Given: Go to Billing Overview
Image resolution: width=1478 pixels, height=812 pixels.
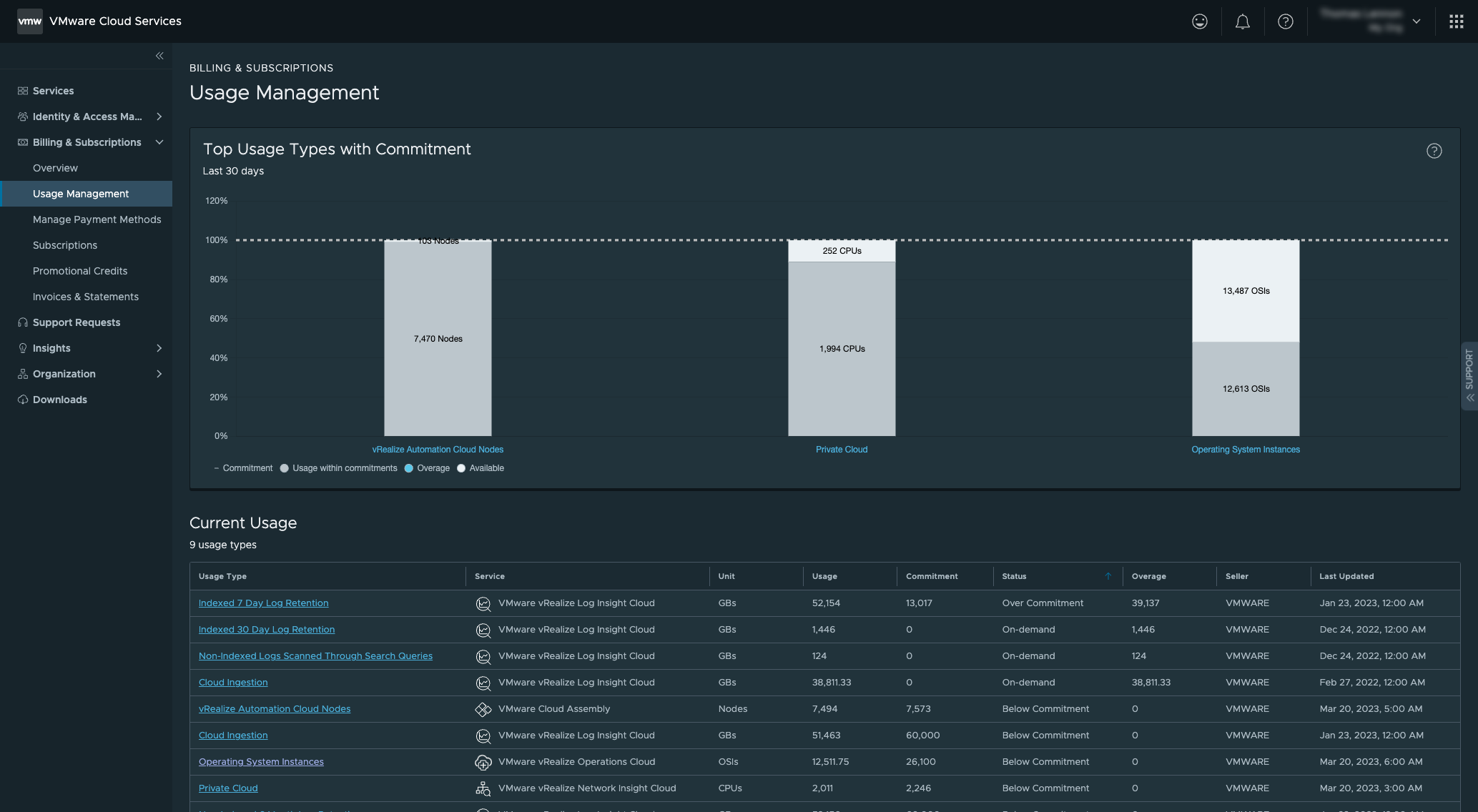Looking at the screenshot, I should coord(55,168).
